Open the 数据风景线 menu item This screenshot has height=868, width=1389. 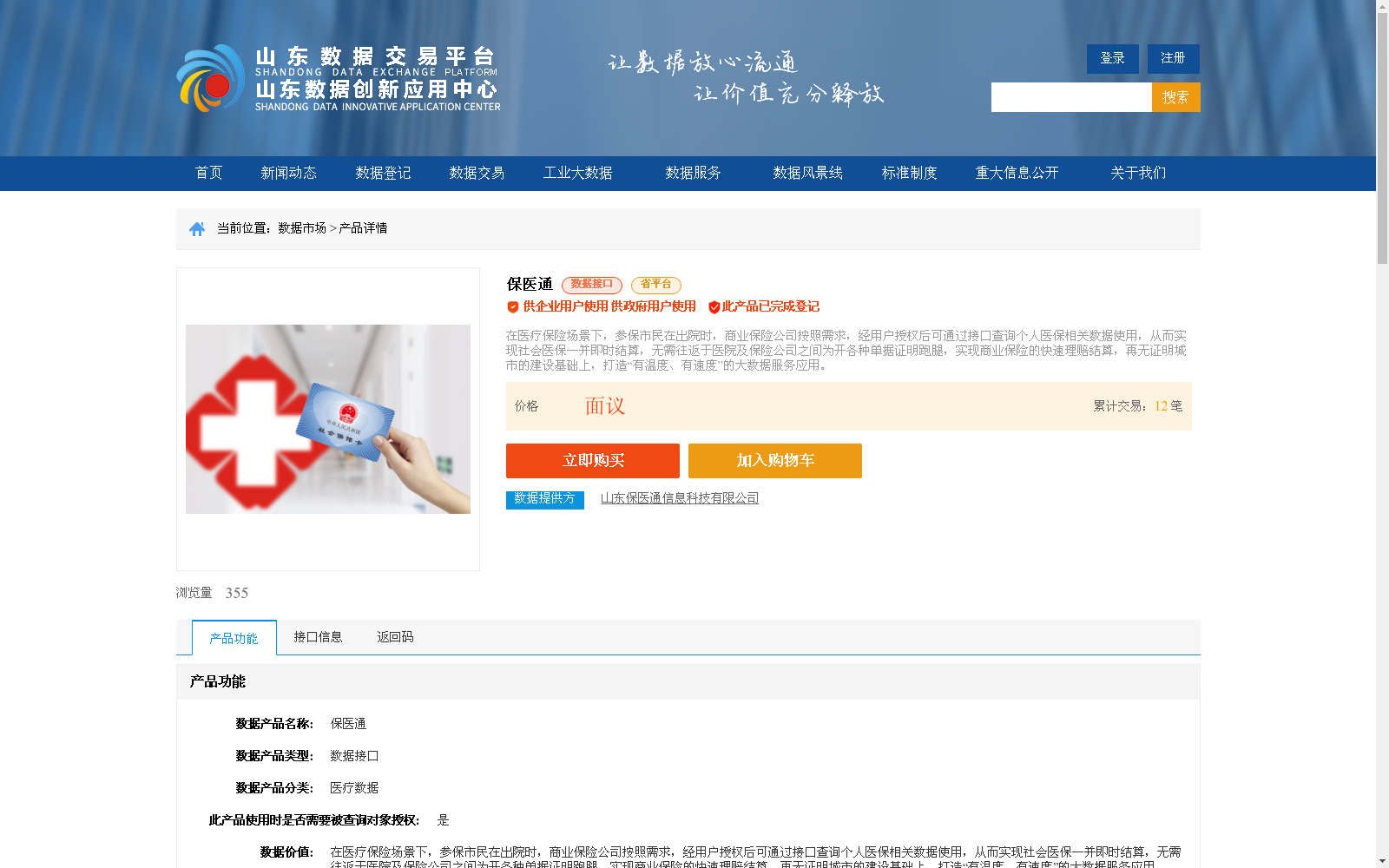tap(808, 173)
